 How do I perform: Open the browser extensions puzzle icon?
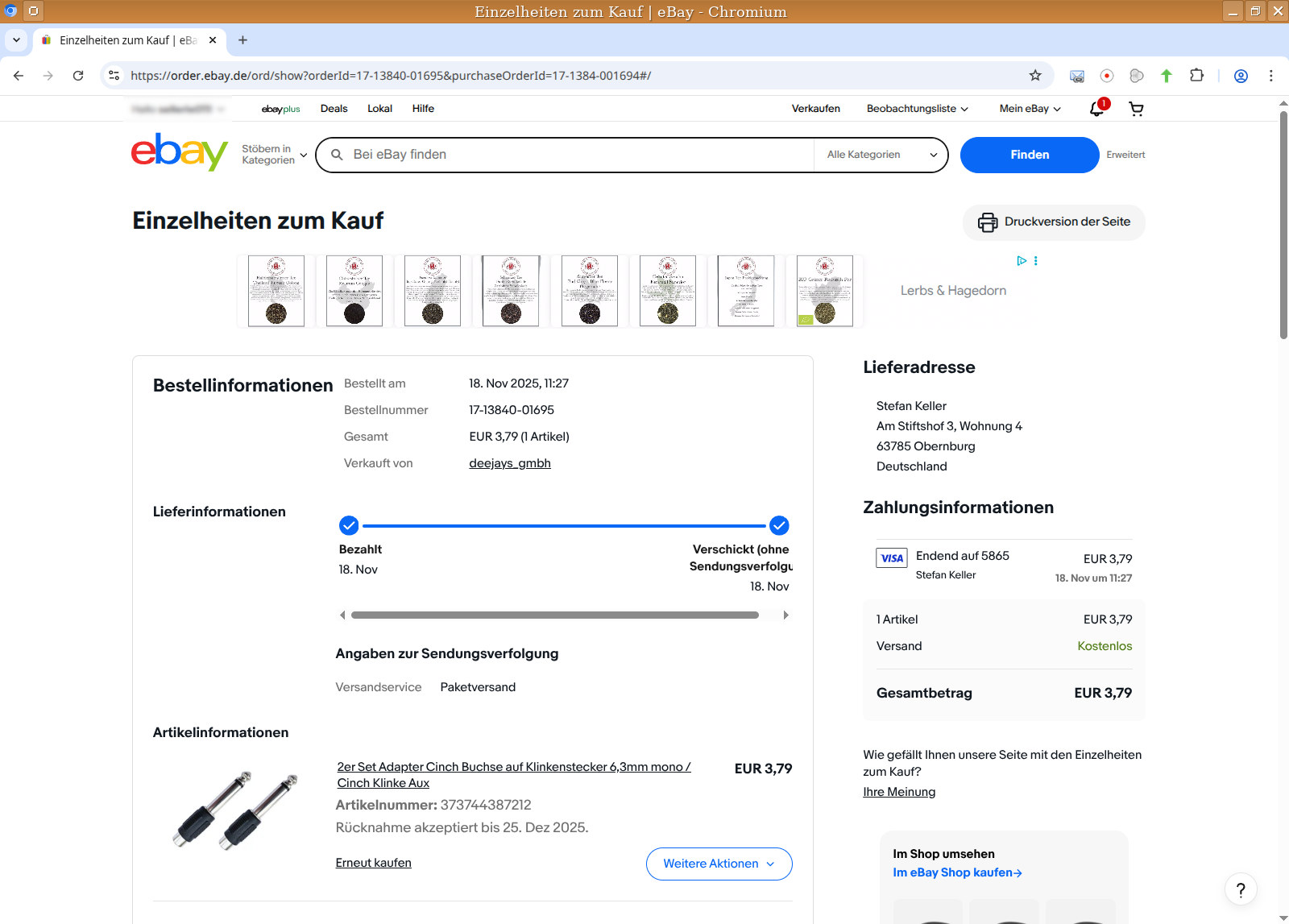[1196, 76]
